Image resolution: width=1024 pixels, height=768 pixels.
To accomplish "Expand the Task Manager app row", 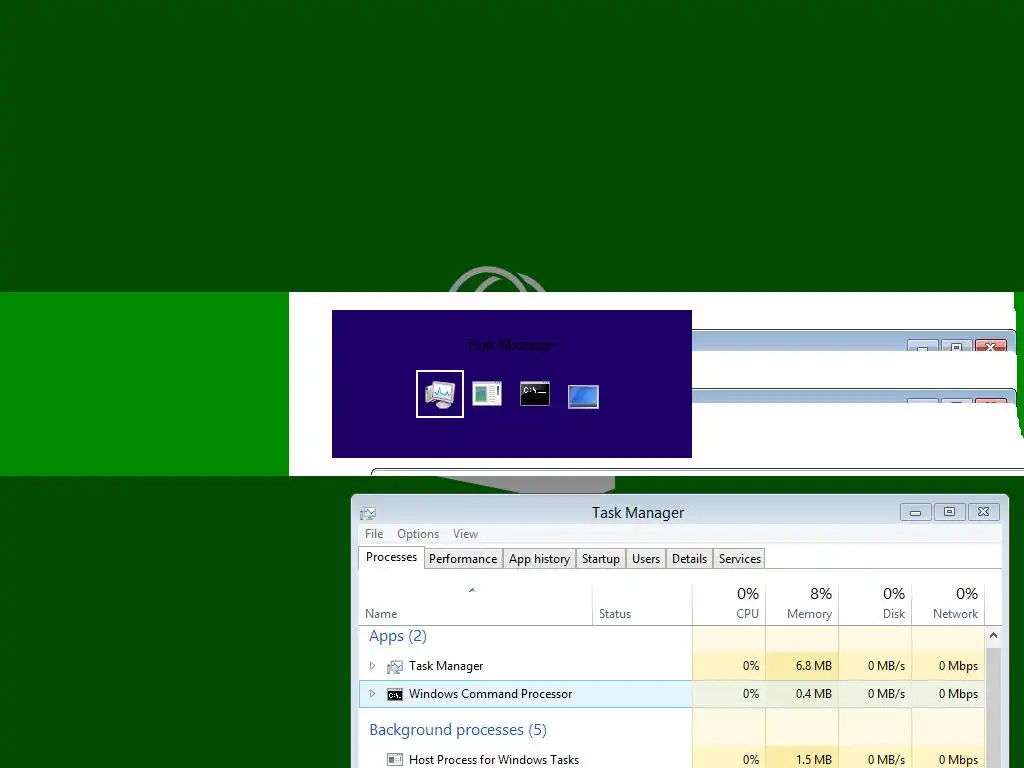I will tap(372, 665).
